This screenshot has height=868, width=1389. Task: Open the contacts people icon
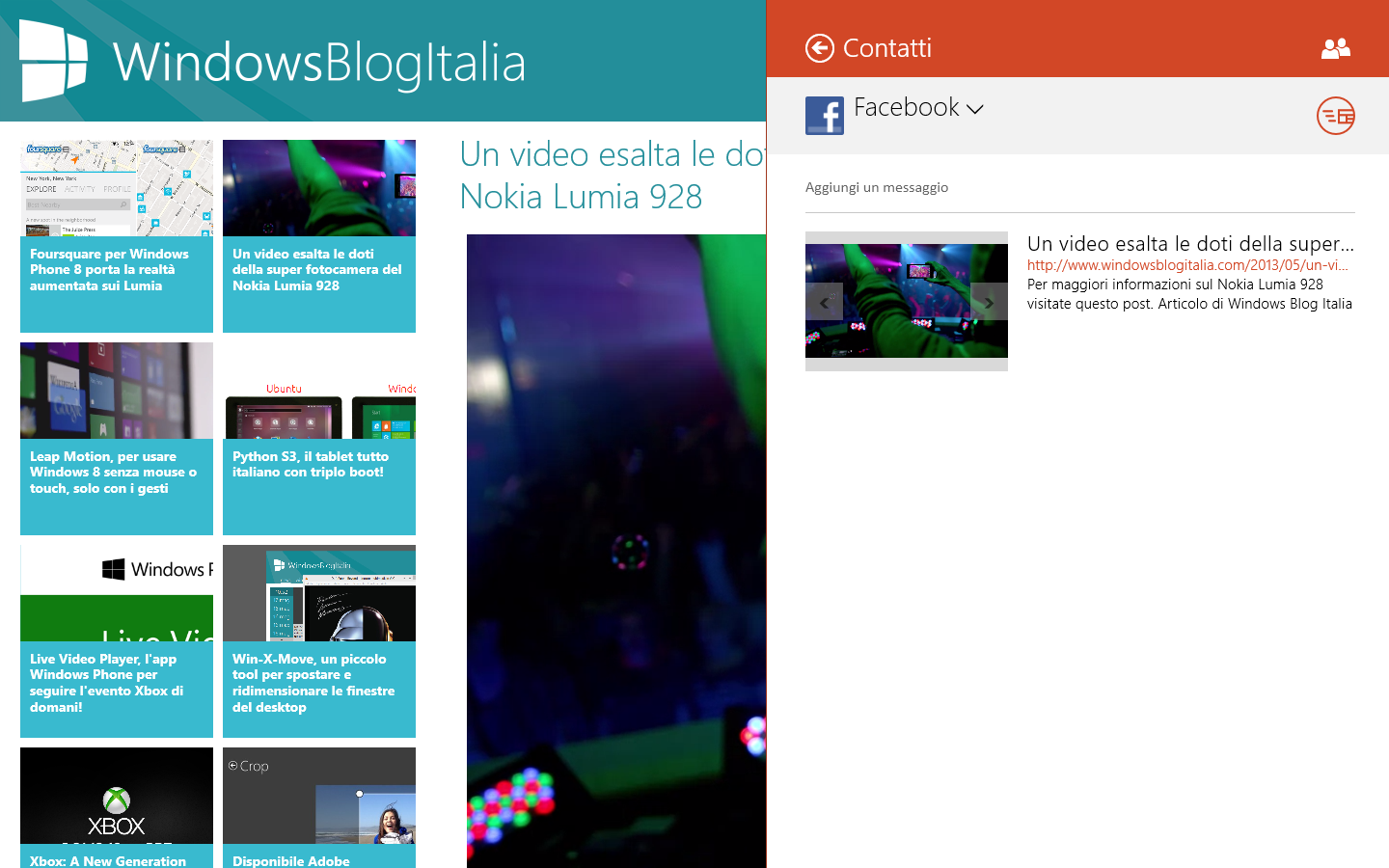tap(1336, 48)
